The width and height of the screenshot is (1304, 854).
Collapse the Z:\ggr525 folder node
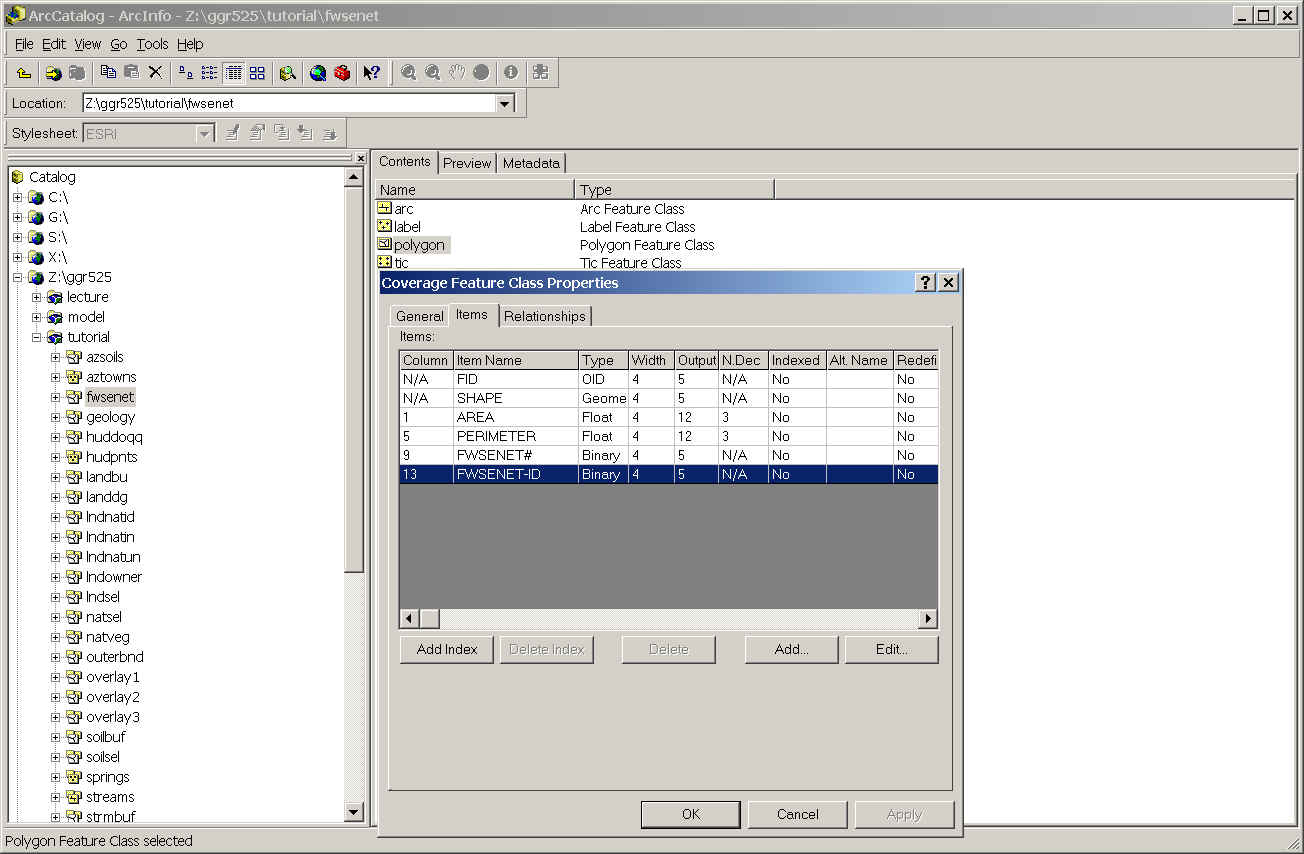pyautogui.click(x=17, y=277)
